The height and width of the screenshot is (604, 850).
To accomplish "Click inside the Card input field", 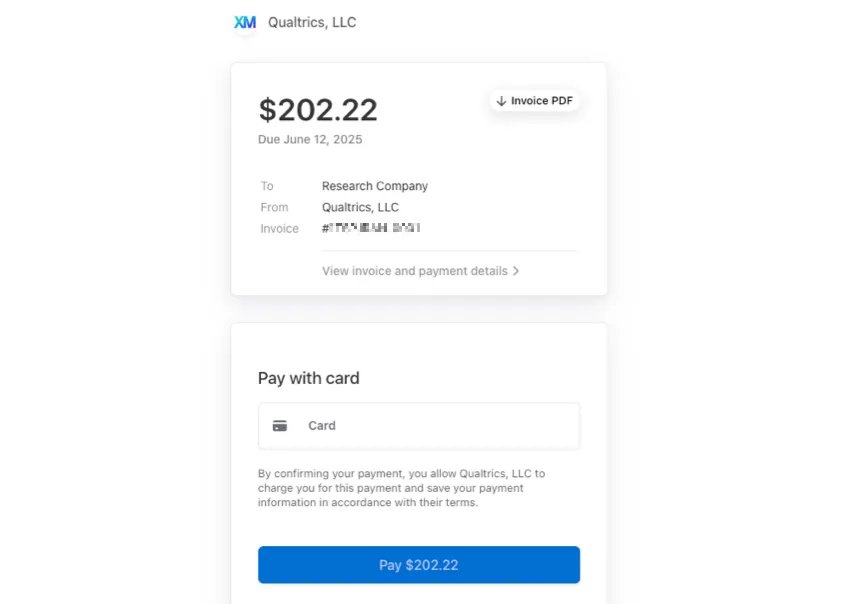I will 418,425.
